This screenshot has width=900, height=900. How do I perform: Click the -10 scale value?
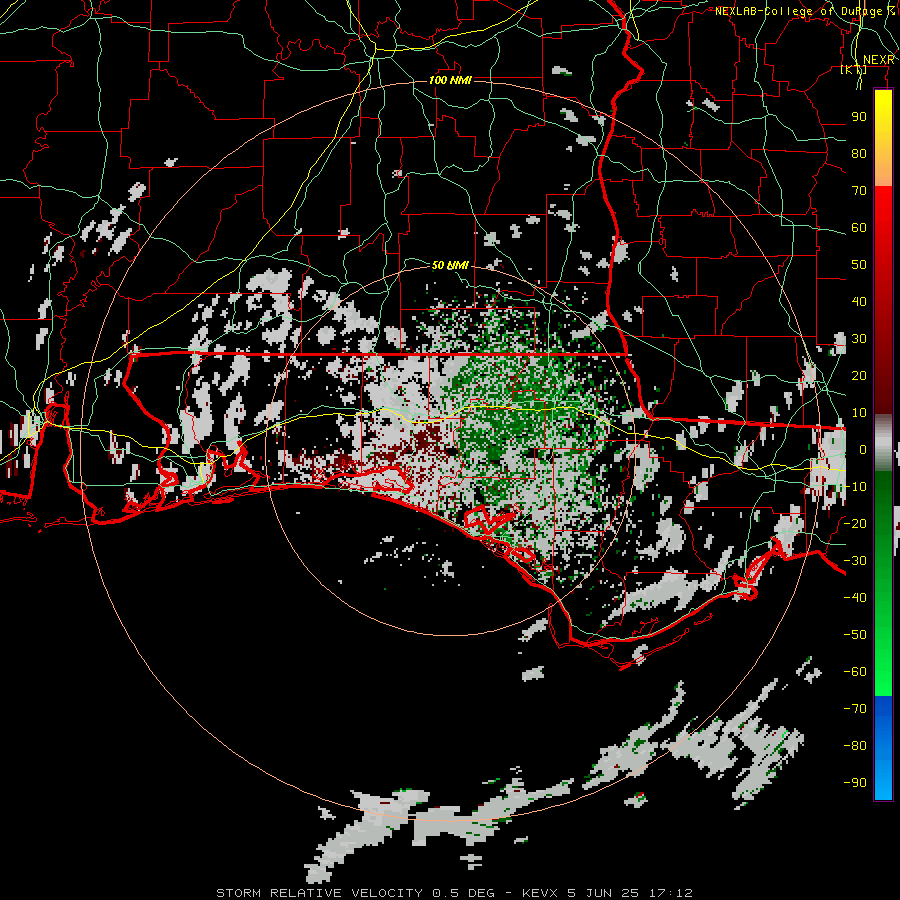pos(855,487)
